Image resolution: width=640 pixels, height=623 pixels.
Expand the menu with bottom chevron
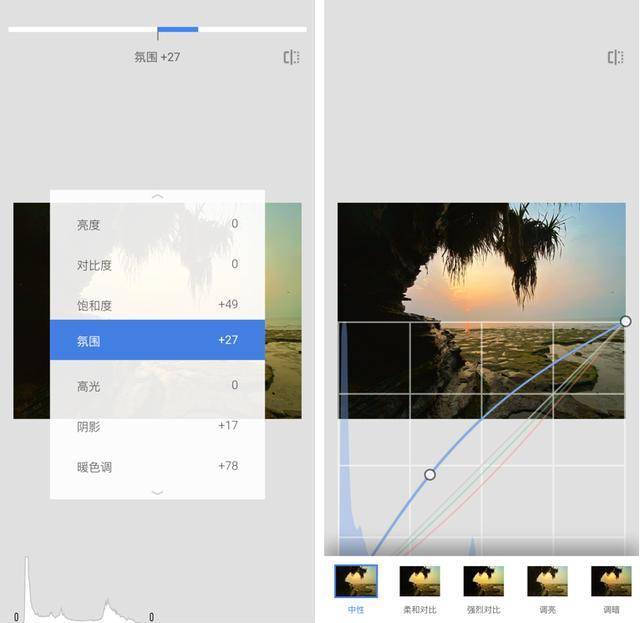pos(158,492)
